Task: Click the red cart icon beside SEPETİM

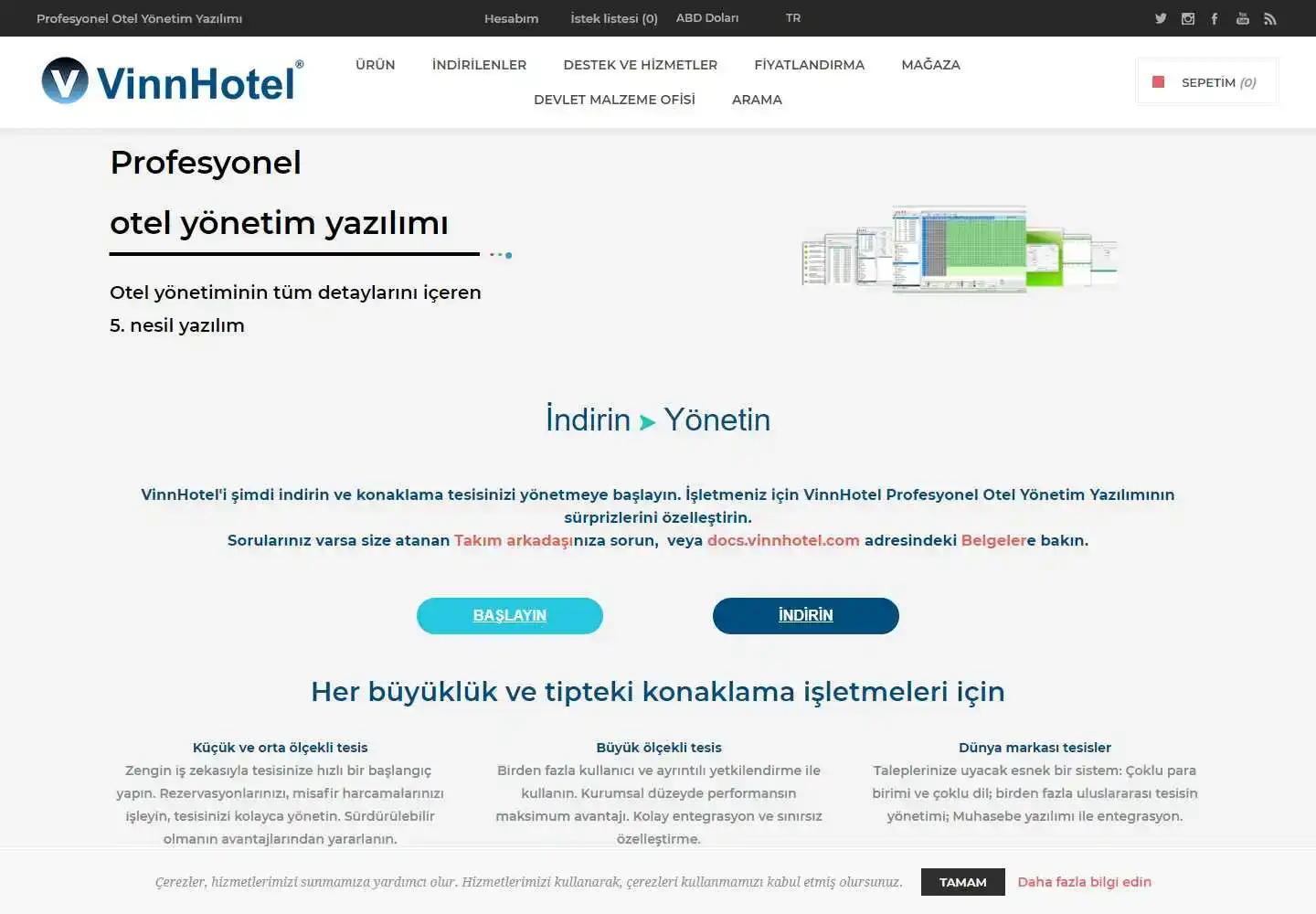Action: click(x=1159, y=82)
